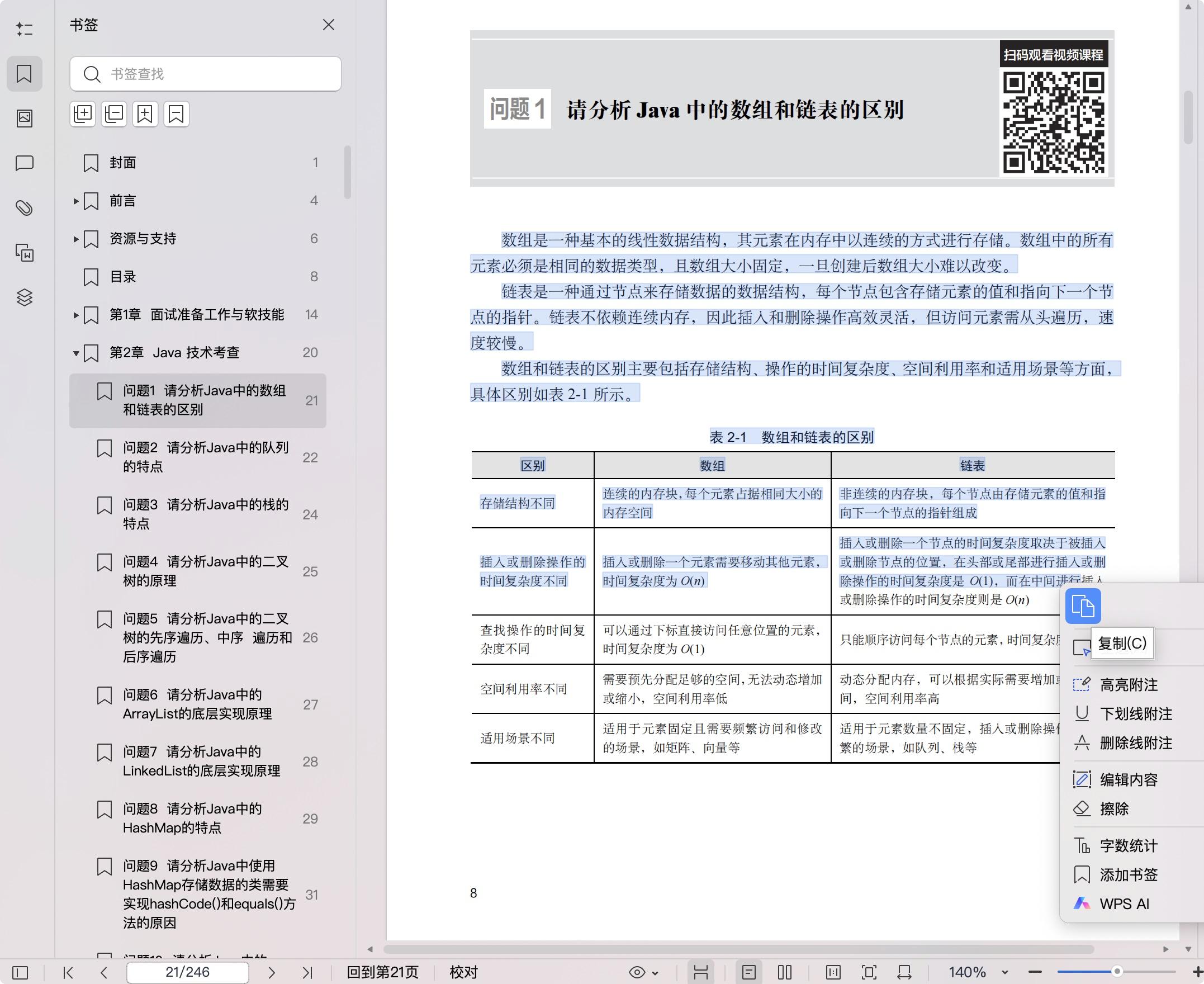Screen dimensions: 1204x984
Task: Collapse 第2章 Java 技术考查 bookmark
Action: [75, 353]
